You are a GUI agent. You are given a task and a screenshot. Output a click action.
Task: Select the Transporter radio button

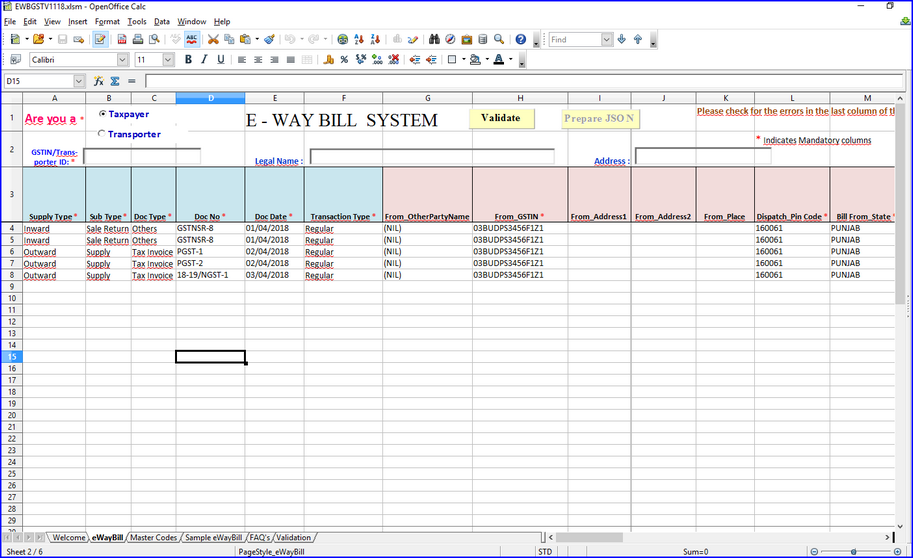point(102,134)
